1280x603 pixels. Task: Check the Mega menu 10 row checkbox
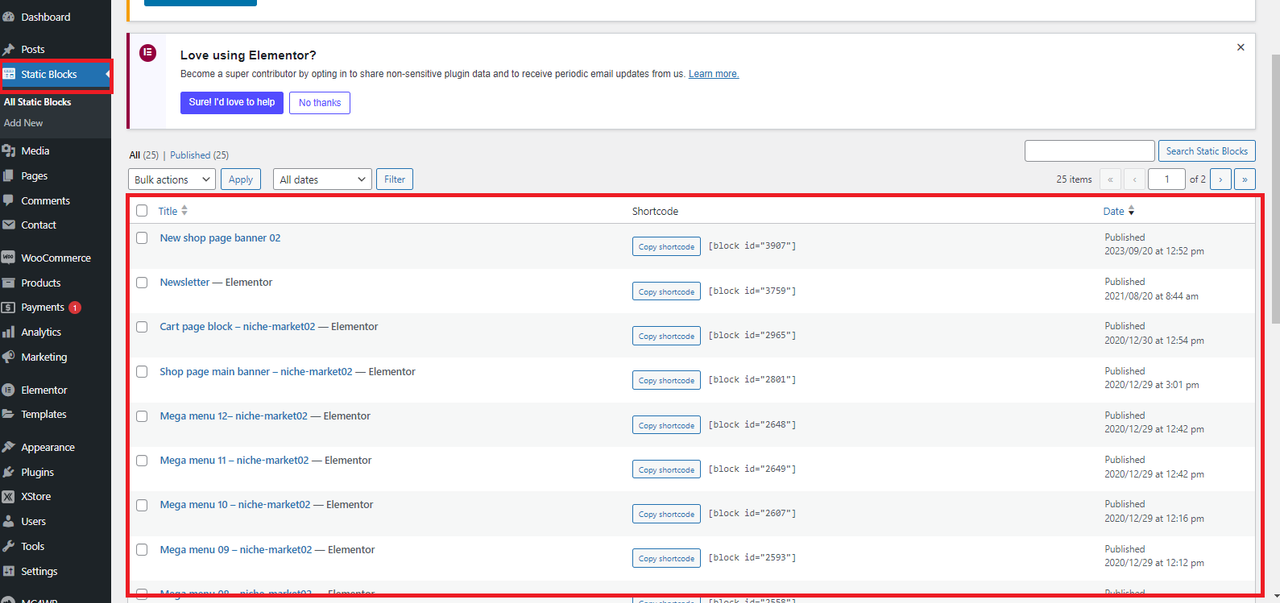click(x=142, y=505)
